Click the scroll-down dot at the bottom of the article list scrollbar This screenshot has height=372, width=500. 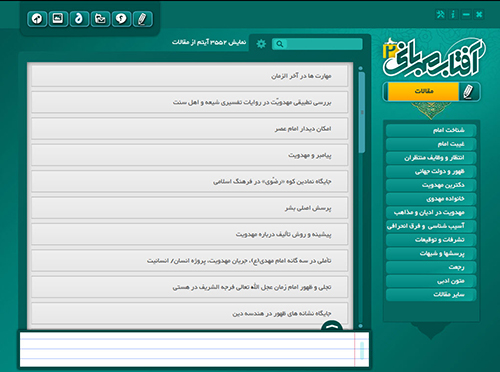(x=361, y=326)
